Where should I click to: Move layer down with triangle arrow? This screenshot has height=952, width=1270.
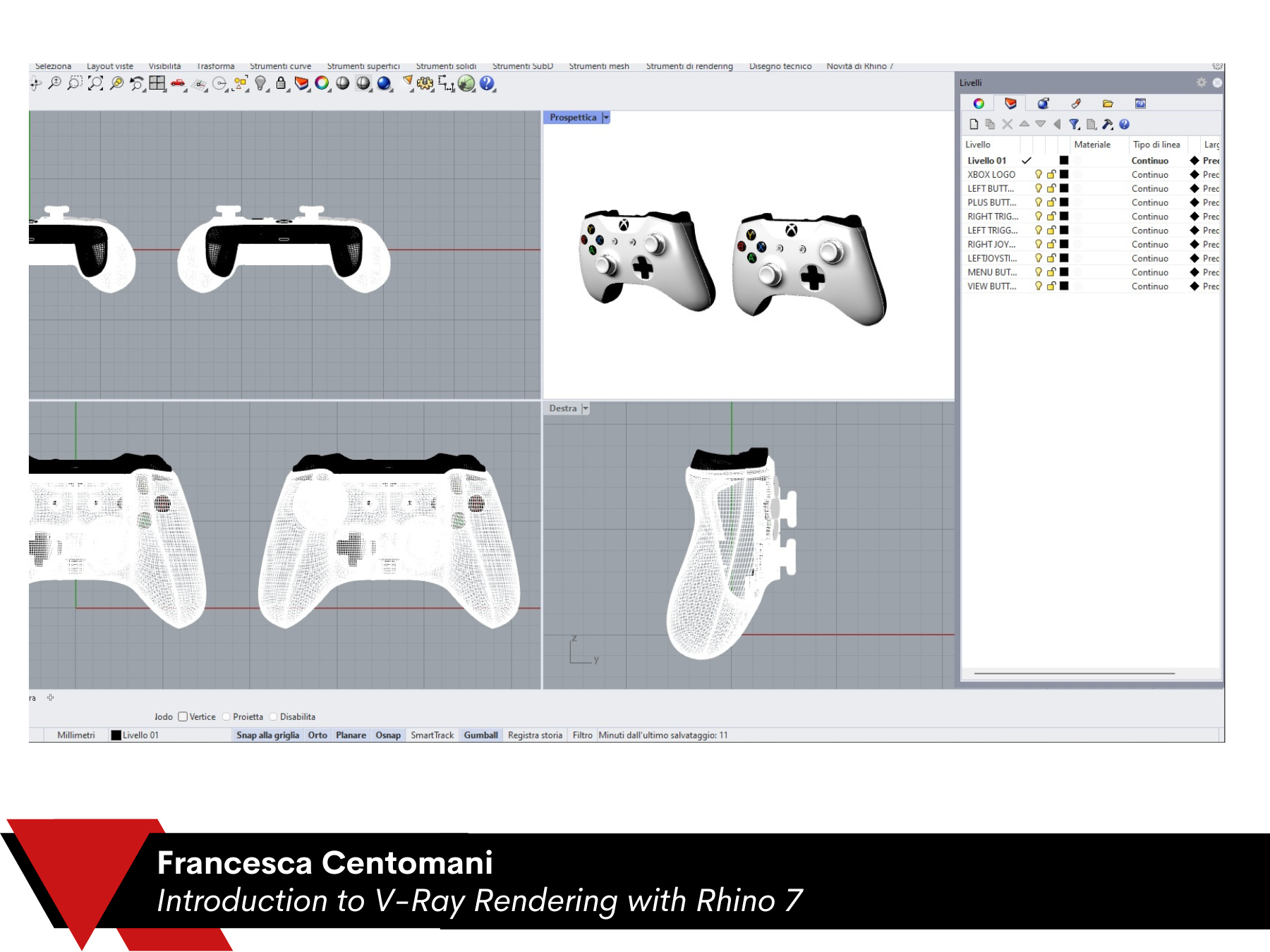pos(1041,124)
